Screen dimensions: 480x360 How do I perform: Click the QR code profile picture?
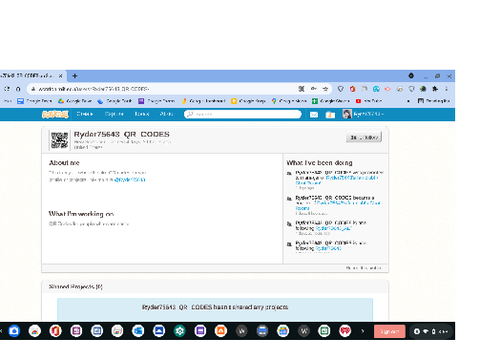pos(59,140)
